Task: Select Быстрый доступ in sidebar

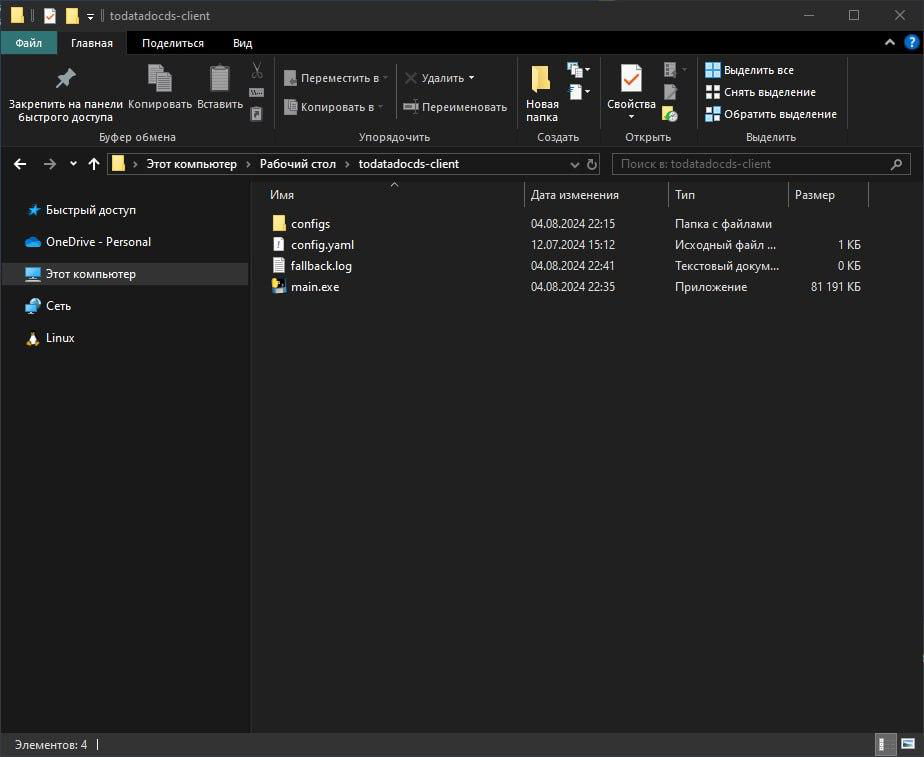Action: coord(81,210)
